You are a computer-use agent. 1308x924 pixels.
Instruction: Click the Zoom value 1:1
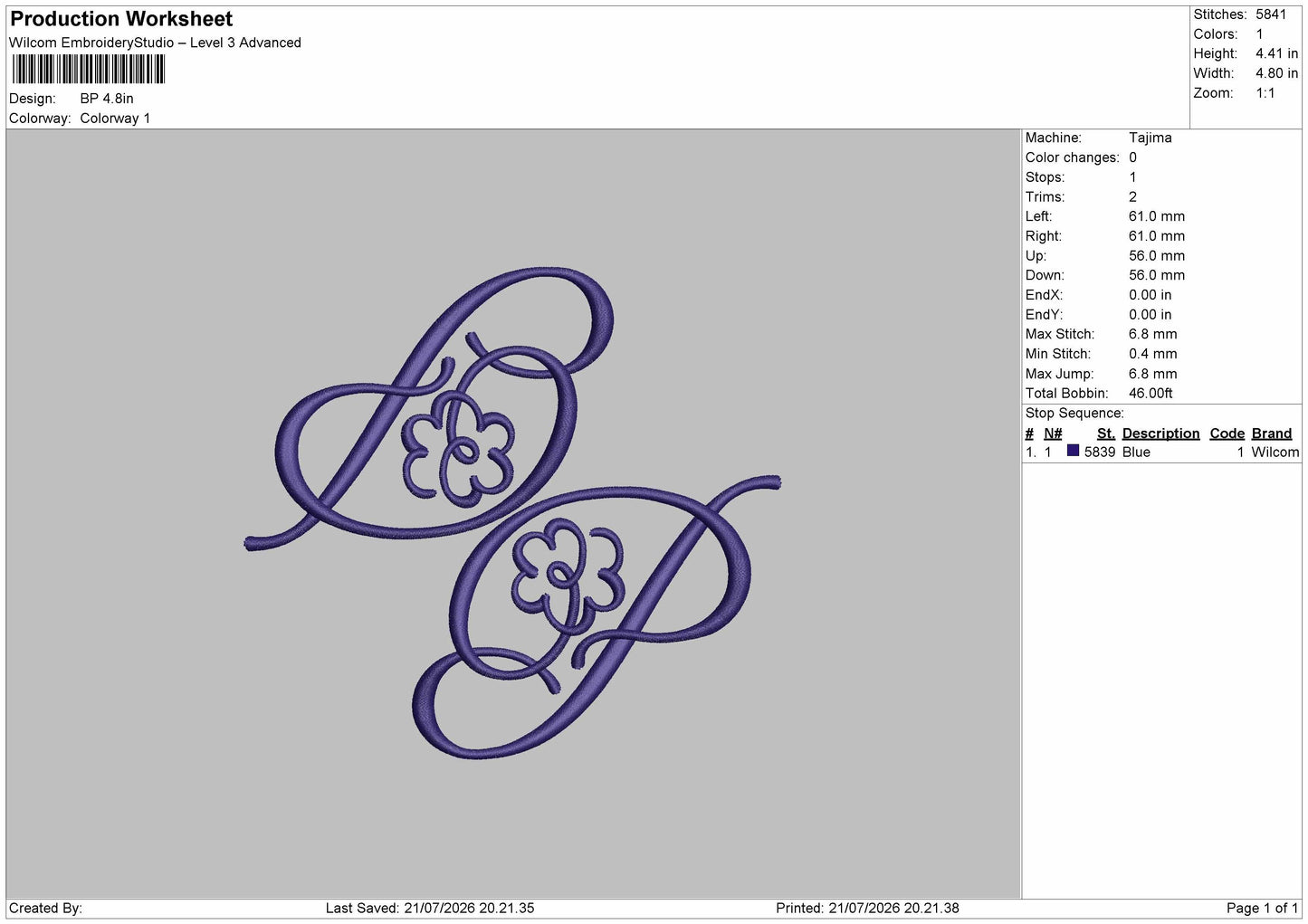[x=1265, y=93]
